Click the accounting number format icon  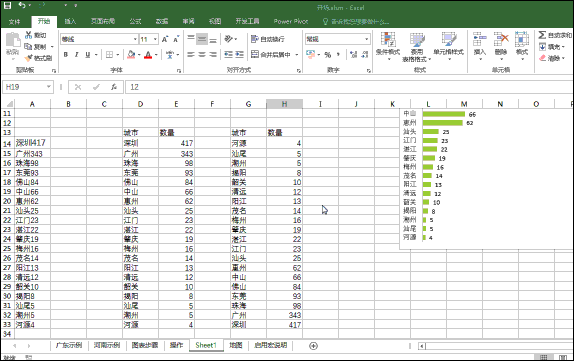[310, 55]
